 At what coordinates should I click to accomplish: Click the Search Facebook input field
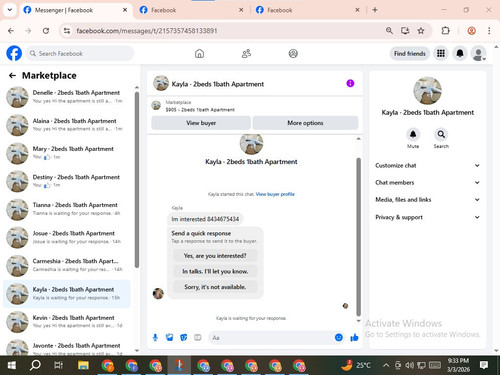(80, 53)
